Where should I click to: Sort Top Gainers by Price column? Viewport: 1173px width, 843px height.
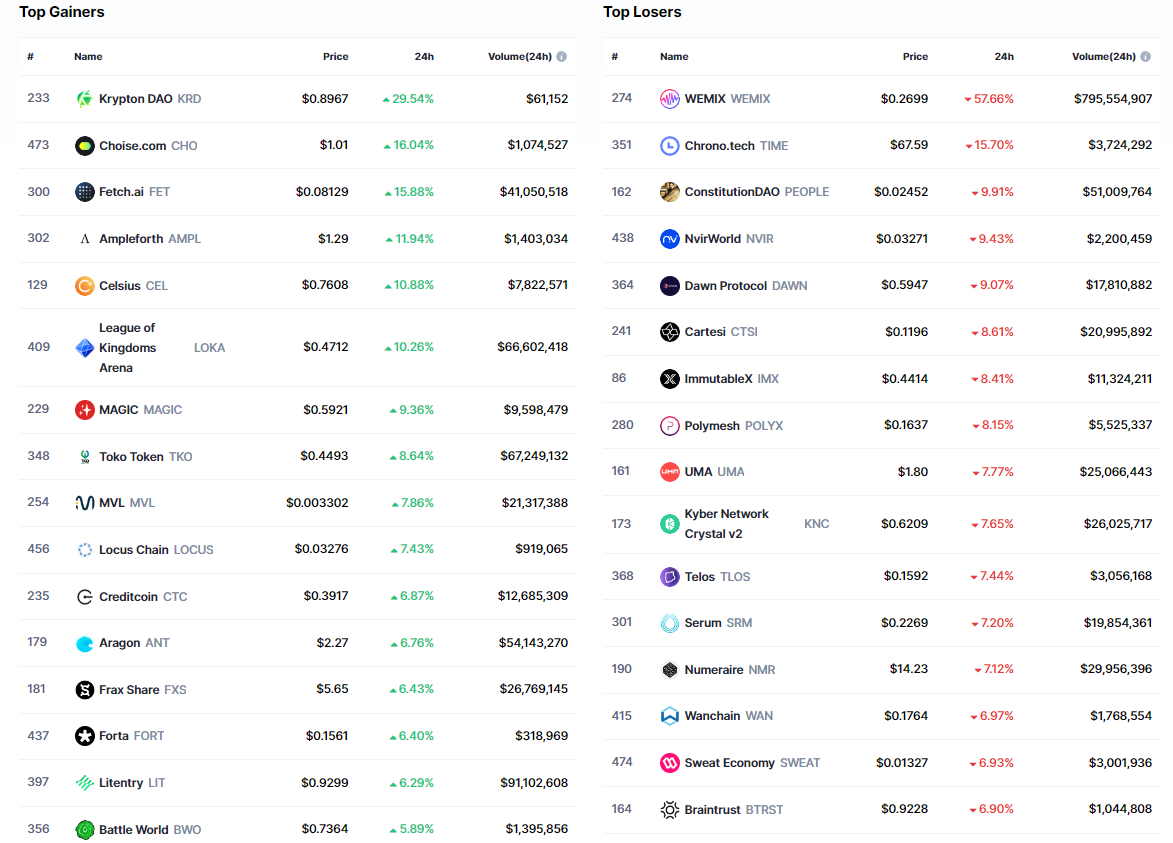tap(335, 57)
